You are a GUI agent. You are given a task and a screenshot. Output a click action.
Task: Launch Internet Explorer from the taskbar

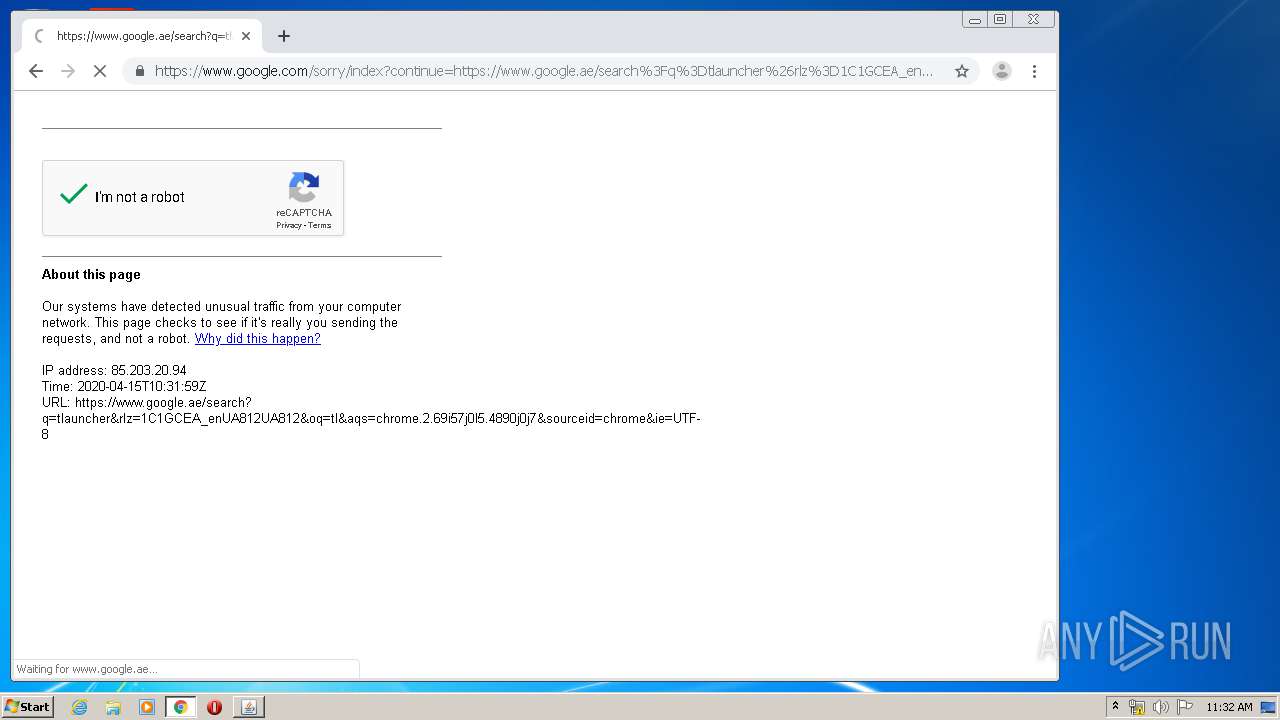(x=80, y=707)
